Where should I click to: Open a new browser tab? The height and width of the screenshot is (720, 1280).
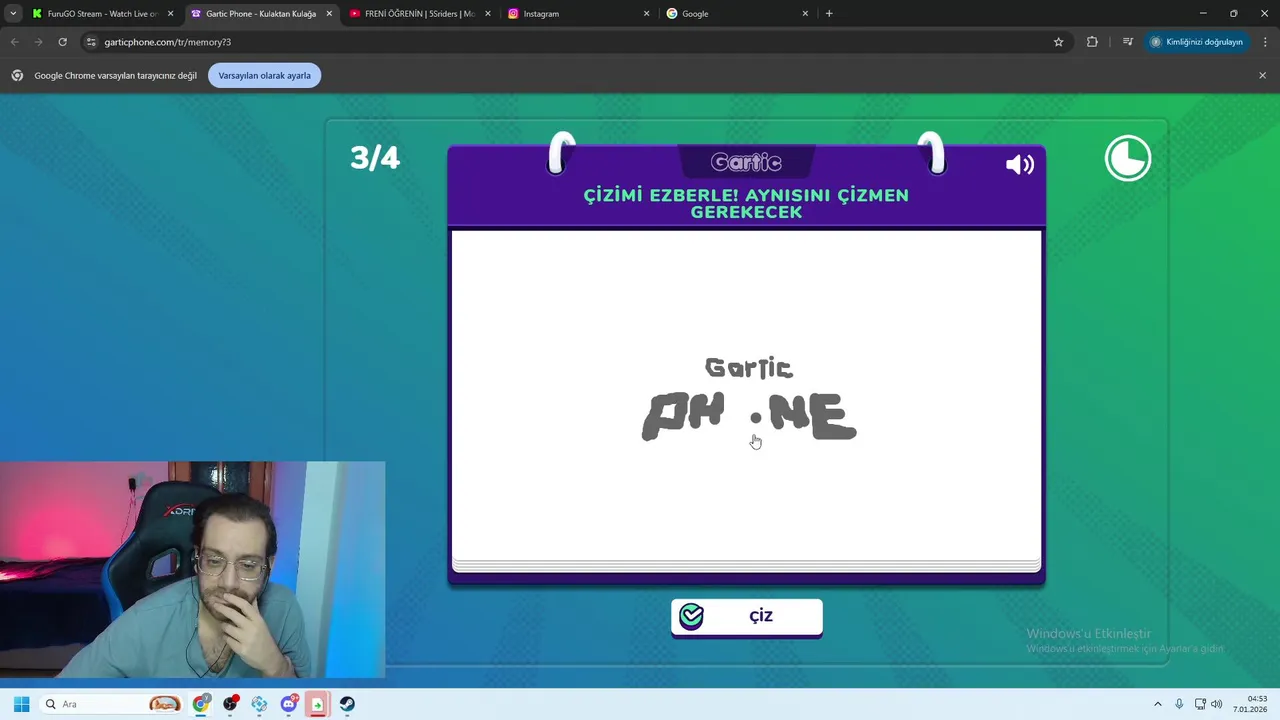(829, 14)
